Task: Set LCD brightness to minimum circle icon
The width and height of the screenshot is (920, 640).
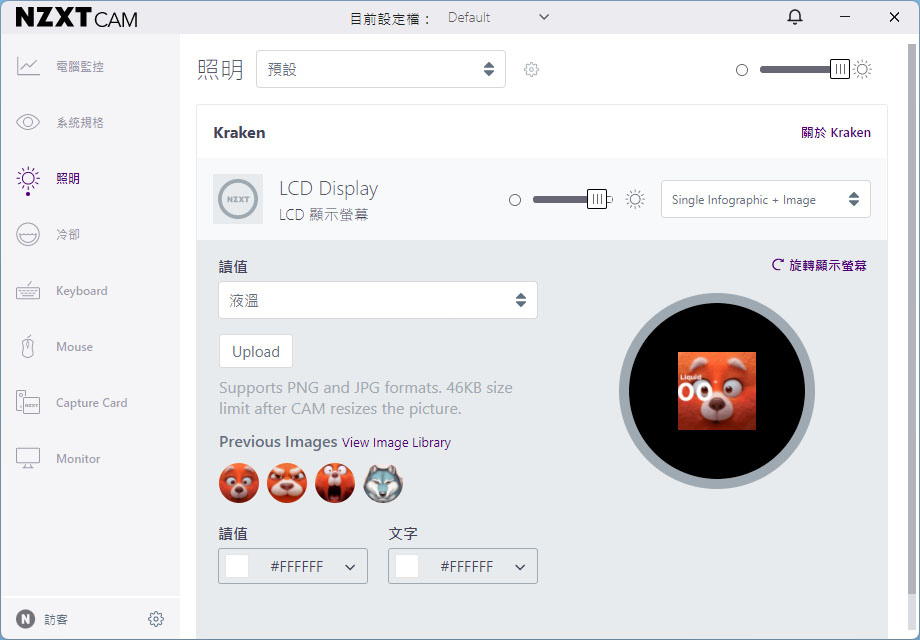Action: point(515,200)
